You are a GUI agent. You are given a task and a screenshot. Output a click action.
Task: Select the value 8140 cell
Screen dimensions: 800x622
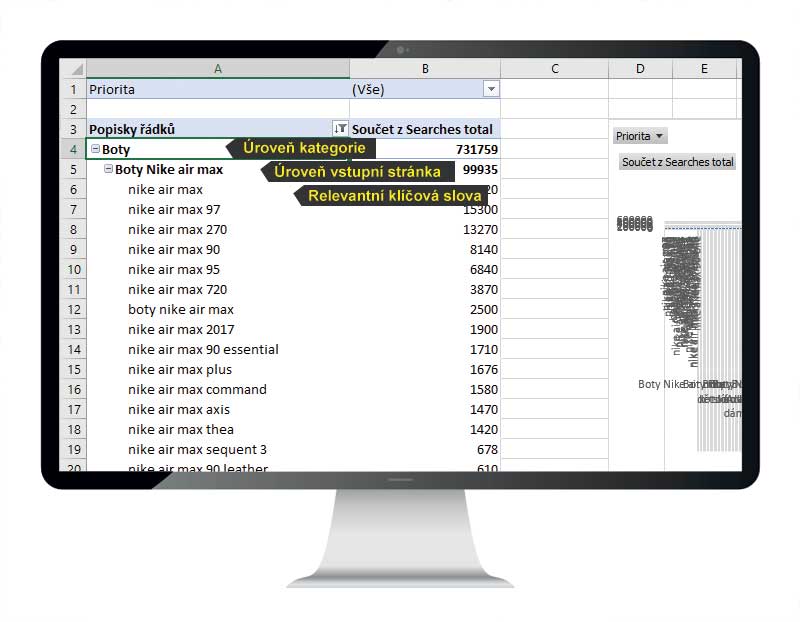[x=425, y=250]
